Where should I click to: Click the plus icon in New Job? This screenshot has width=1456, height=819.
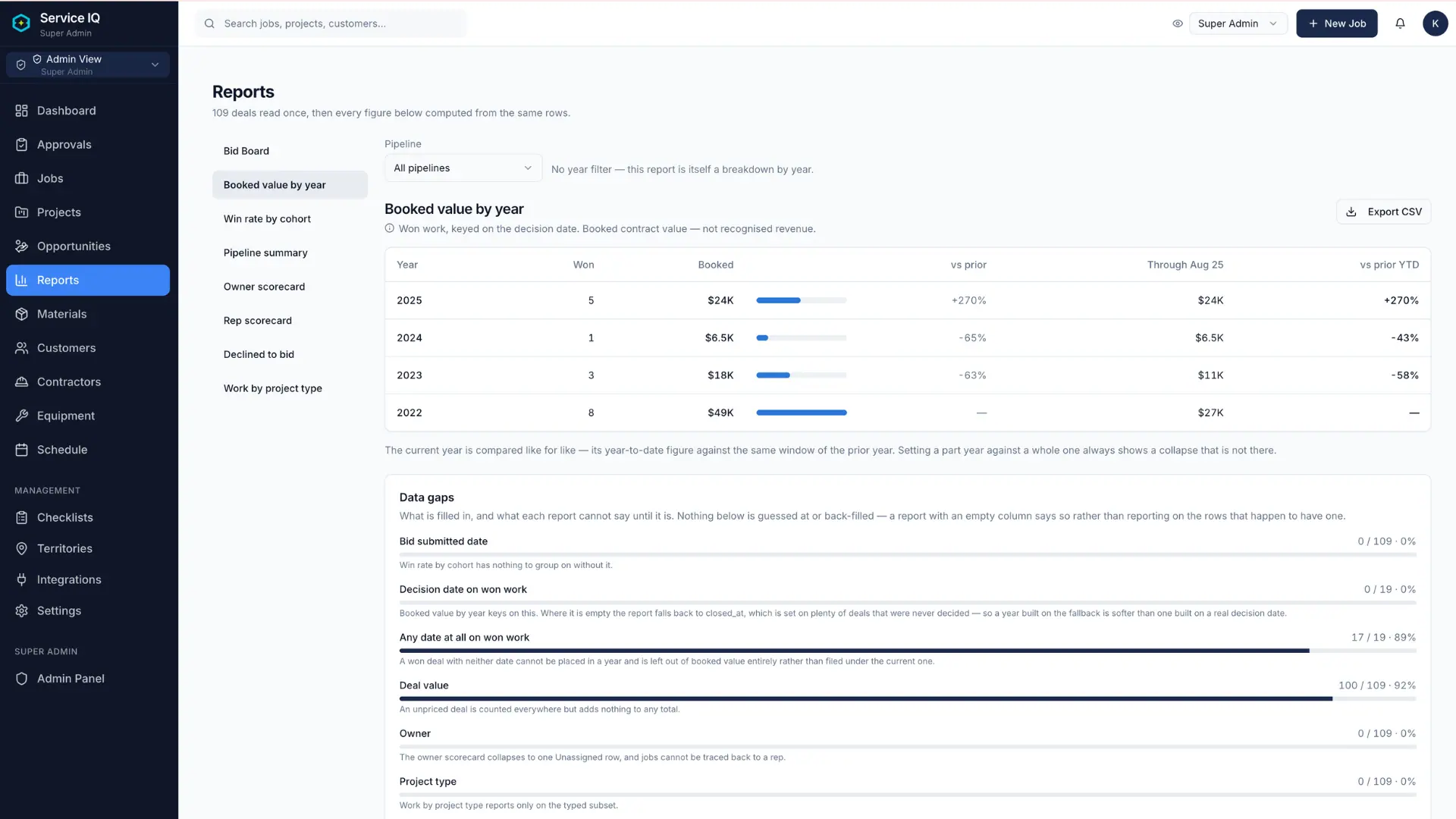[x=1313, y=24]
